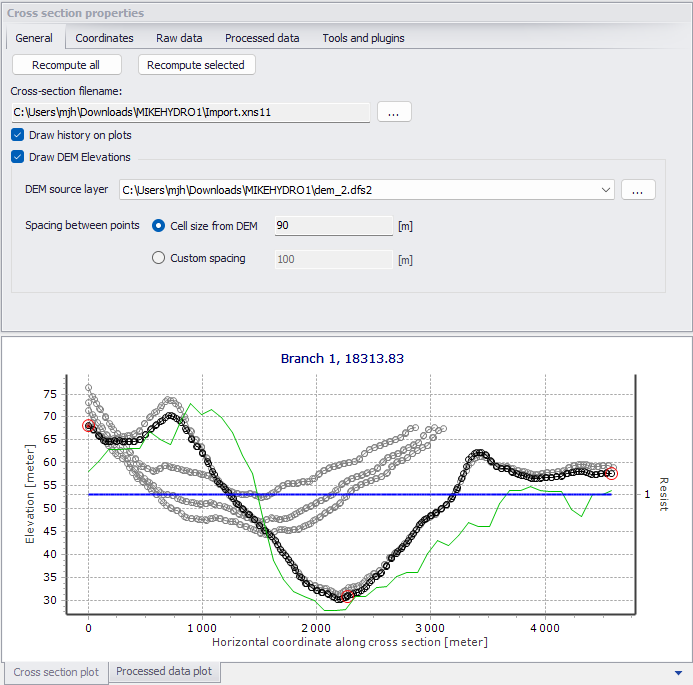Click Recompute selected button
693x685 pixels.
196,65
